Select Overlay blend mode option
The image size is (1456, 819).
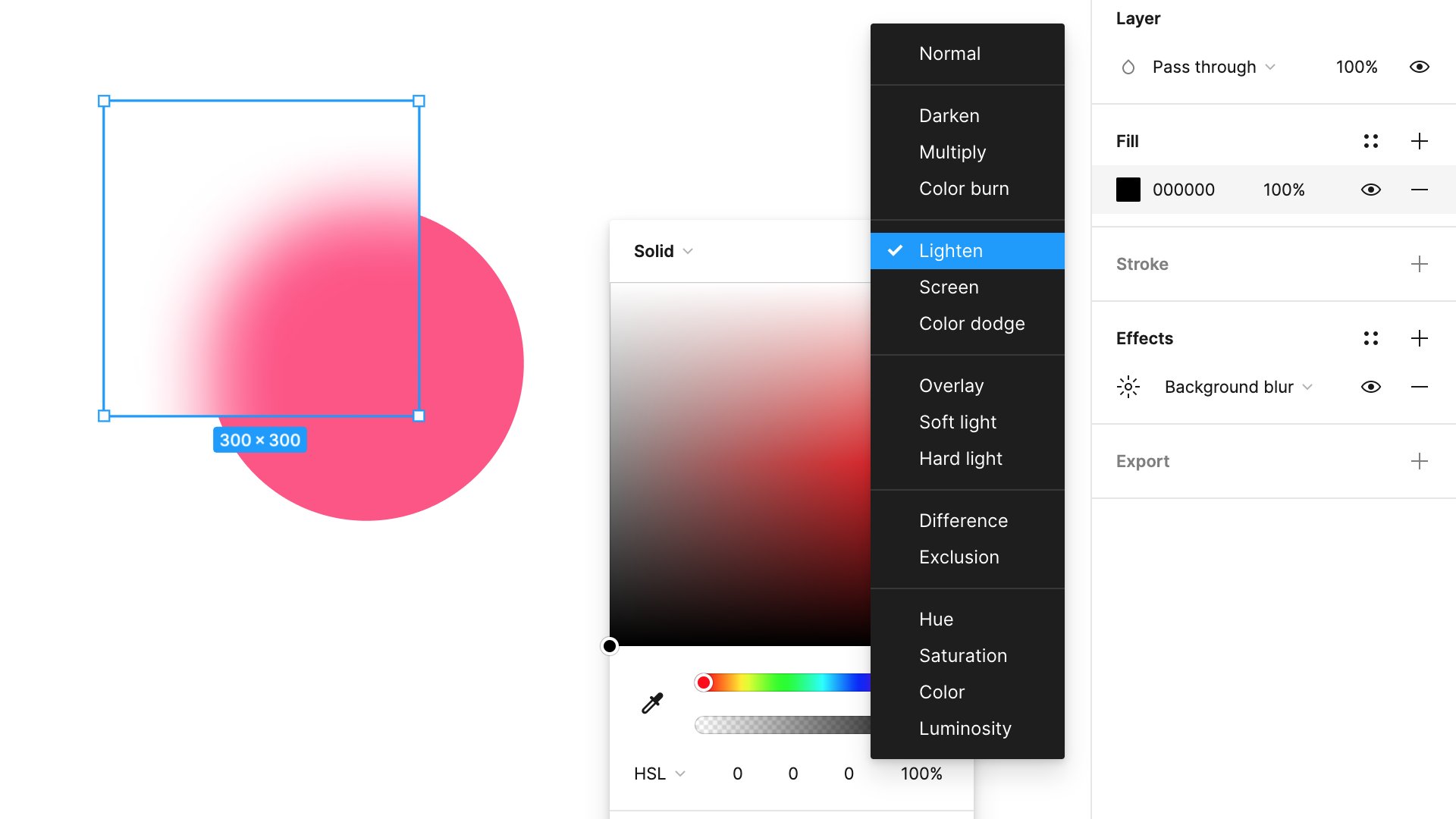click(x=951, y=385)
